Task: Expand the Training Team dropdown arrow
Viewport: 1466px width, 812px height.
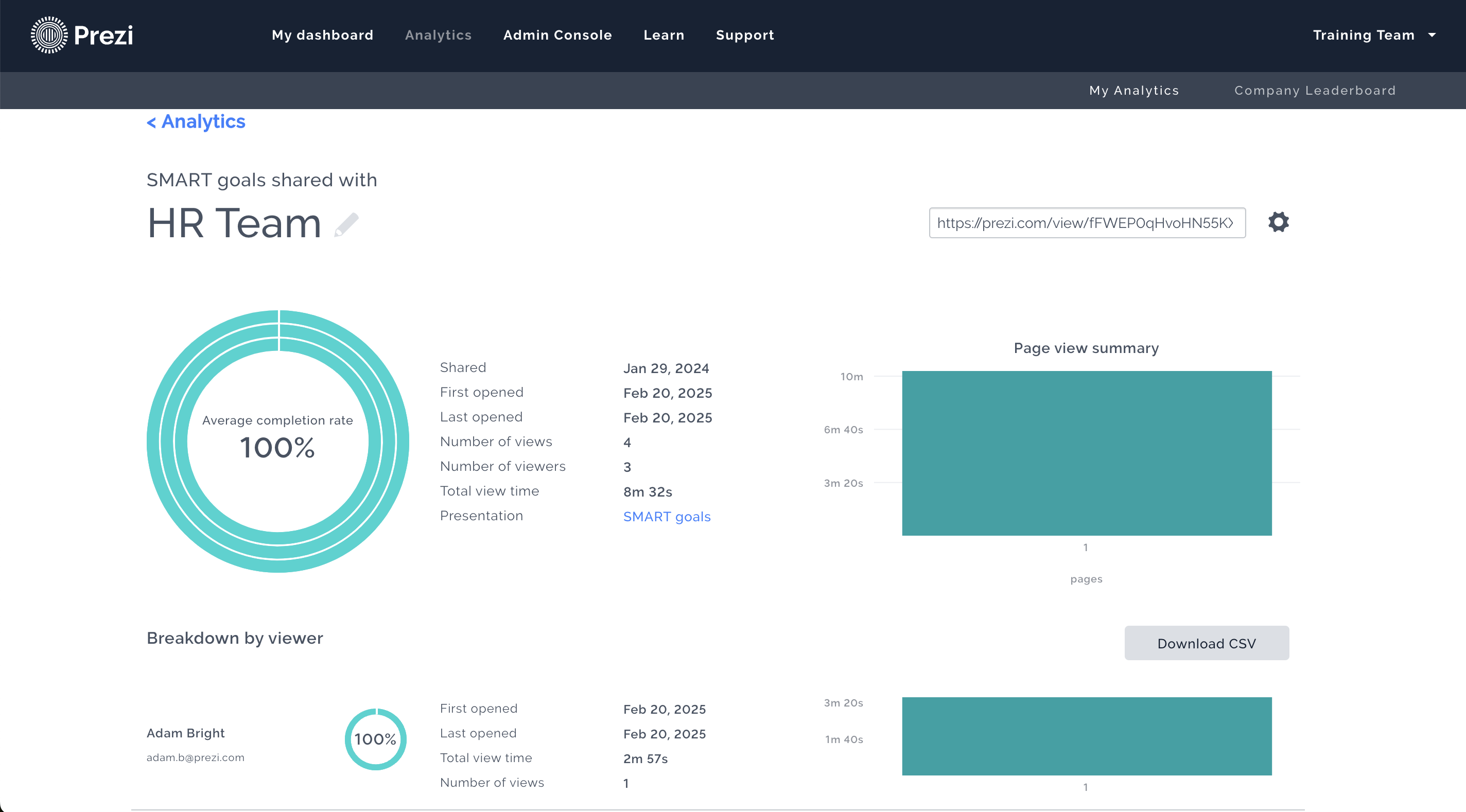Action: click(x=1432, y=36)
